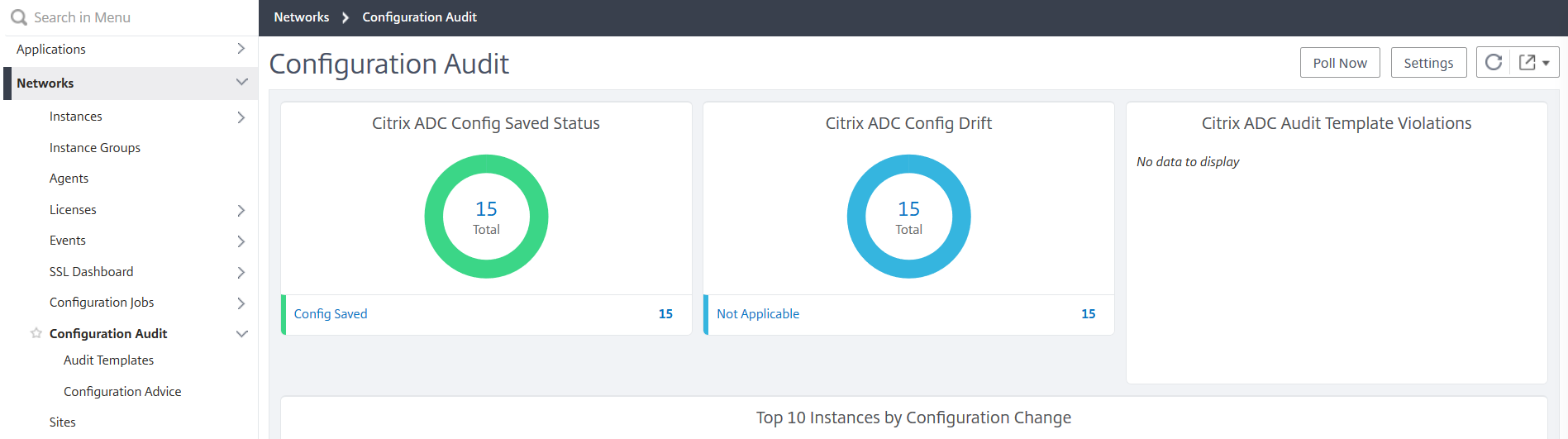Select Configuration Audit in the sidebar

(x=108, y=334)
